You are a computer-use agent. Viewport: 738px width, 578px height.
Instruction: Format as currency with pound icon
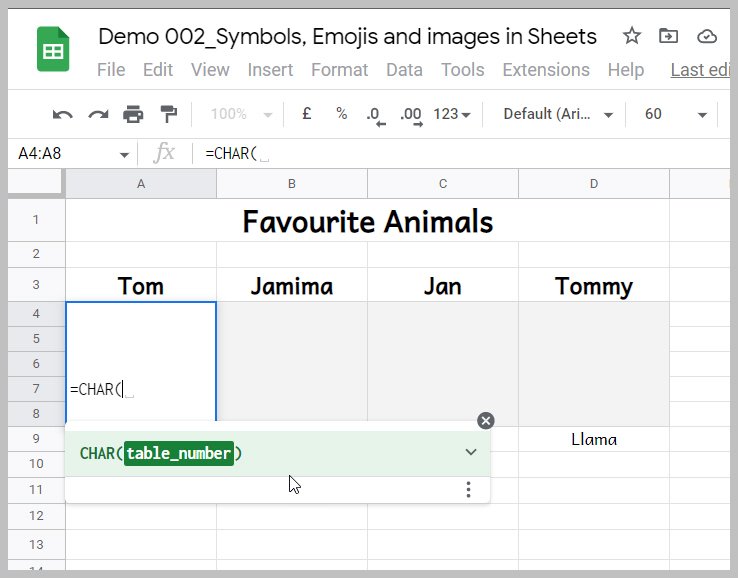306,113
